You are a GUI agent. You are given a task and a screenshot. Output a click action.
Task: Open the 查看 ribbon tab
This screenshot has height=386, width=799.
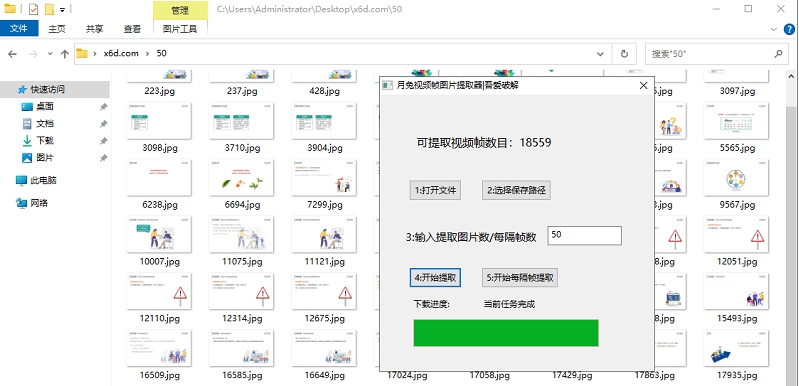coord(132,29)
